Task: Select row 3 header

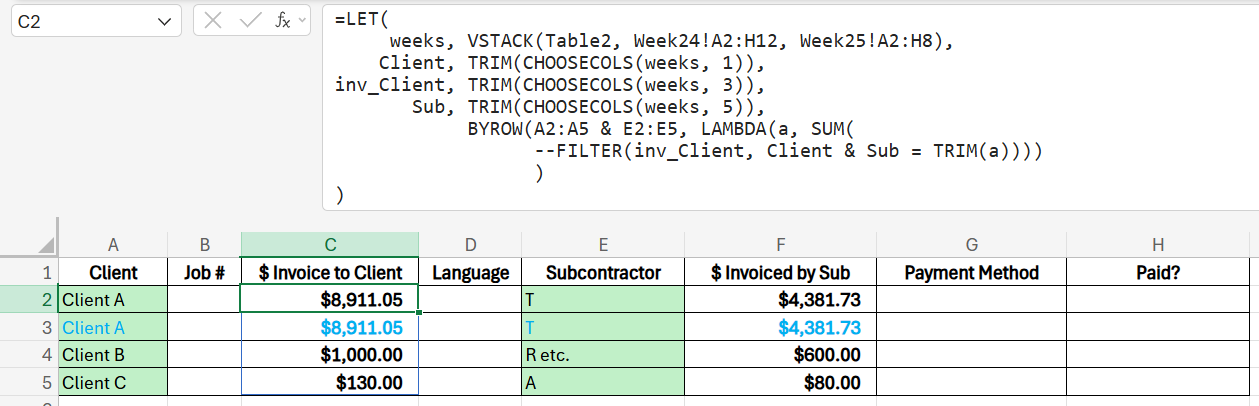Action: coord(29,327)
